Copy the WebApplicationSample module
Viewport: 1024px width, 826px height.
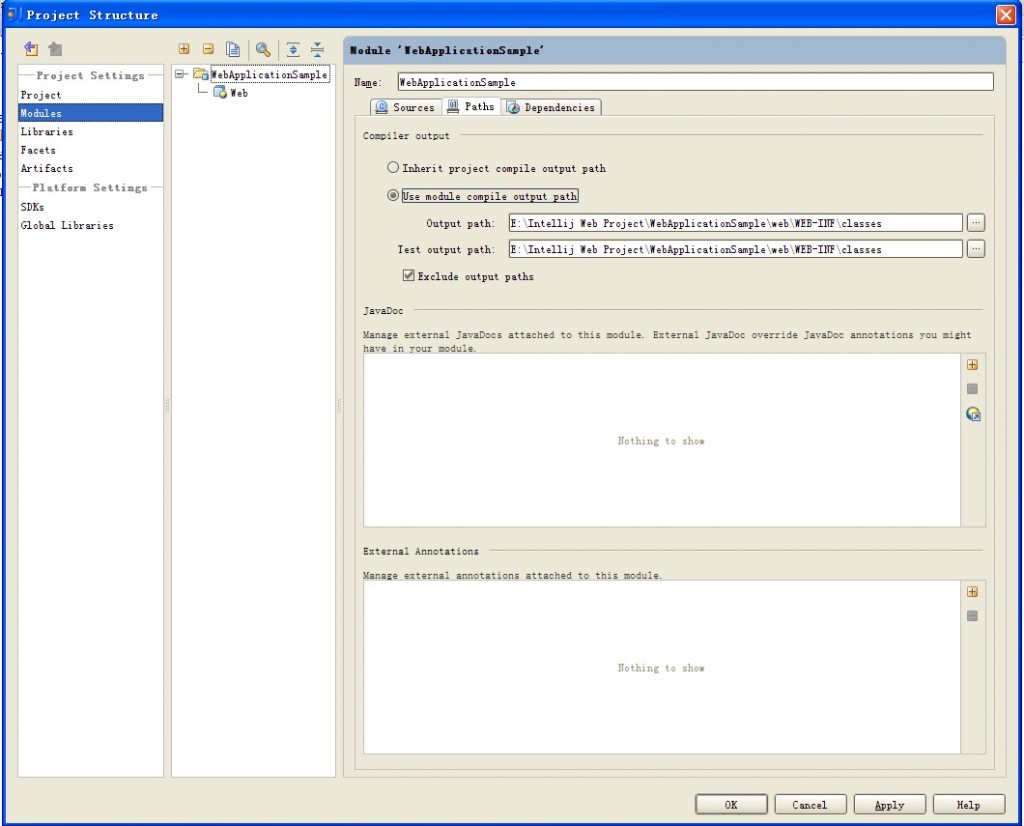[232, 48]
